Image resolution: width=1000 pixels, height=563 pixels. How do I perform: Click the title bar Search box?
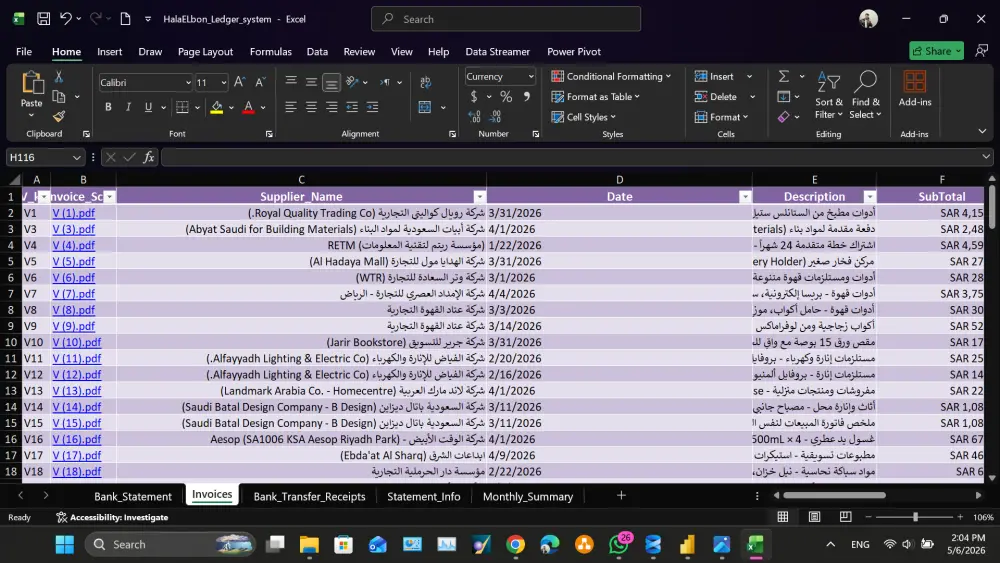506,19
